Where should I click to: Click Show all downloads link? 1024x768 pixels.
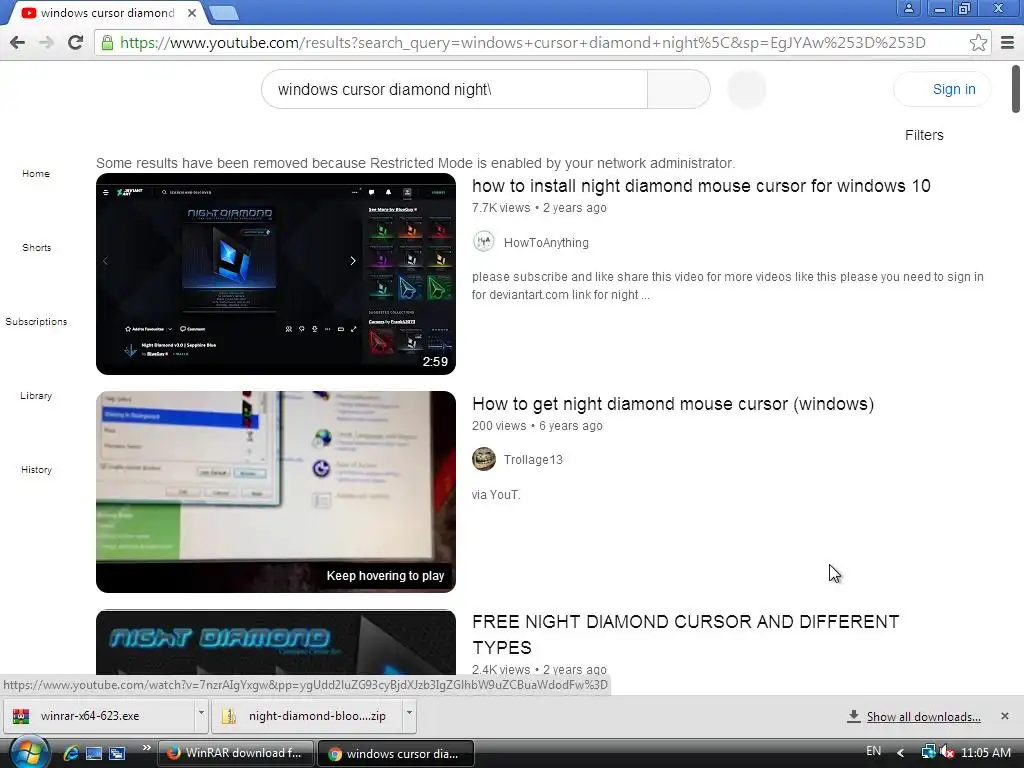pos(923,717)
